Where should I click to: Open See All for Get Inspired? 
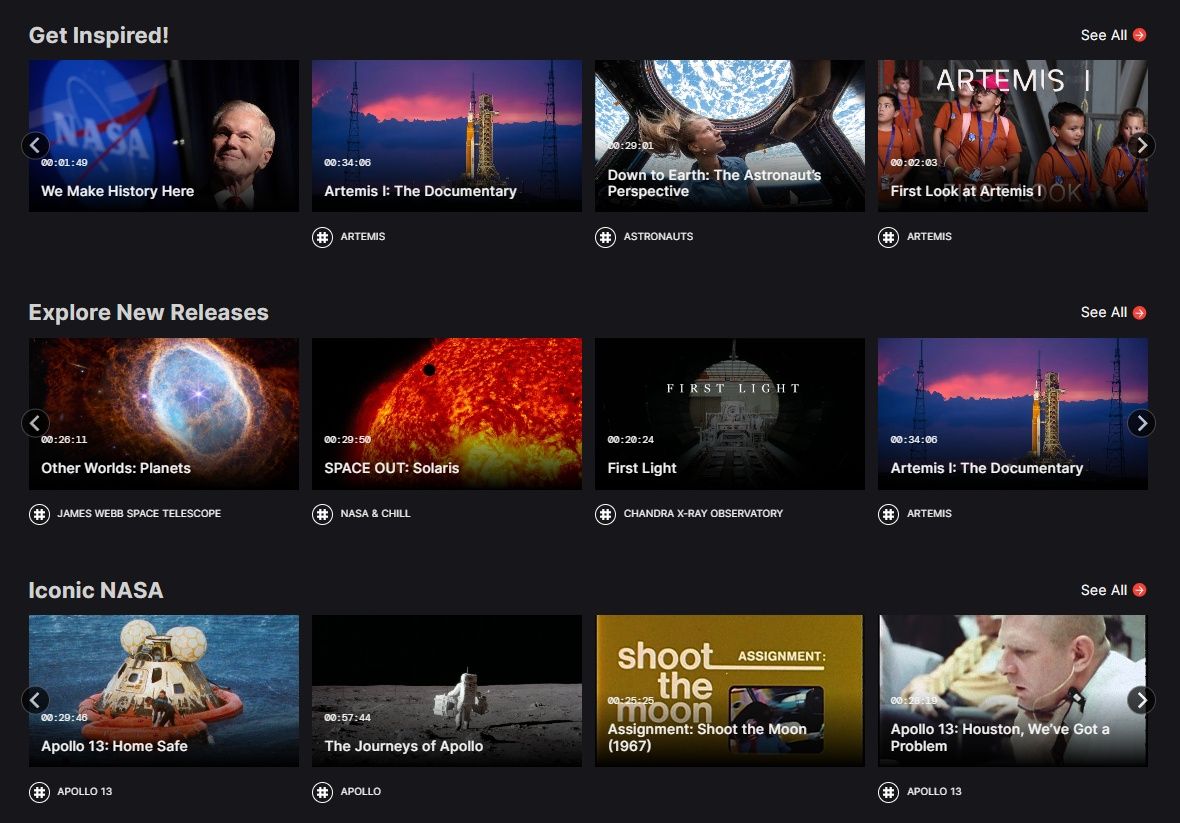[1113, 35]
